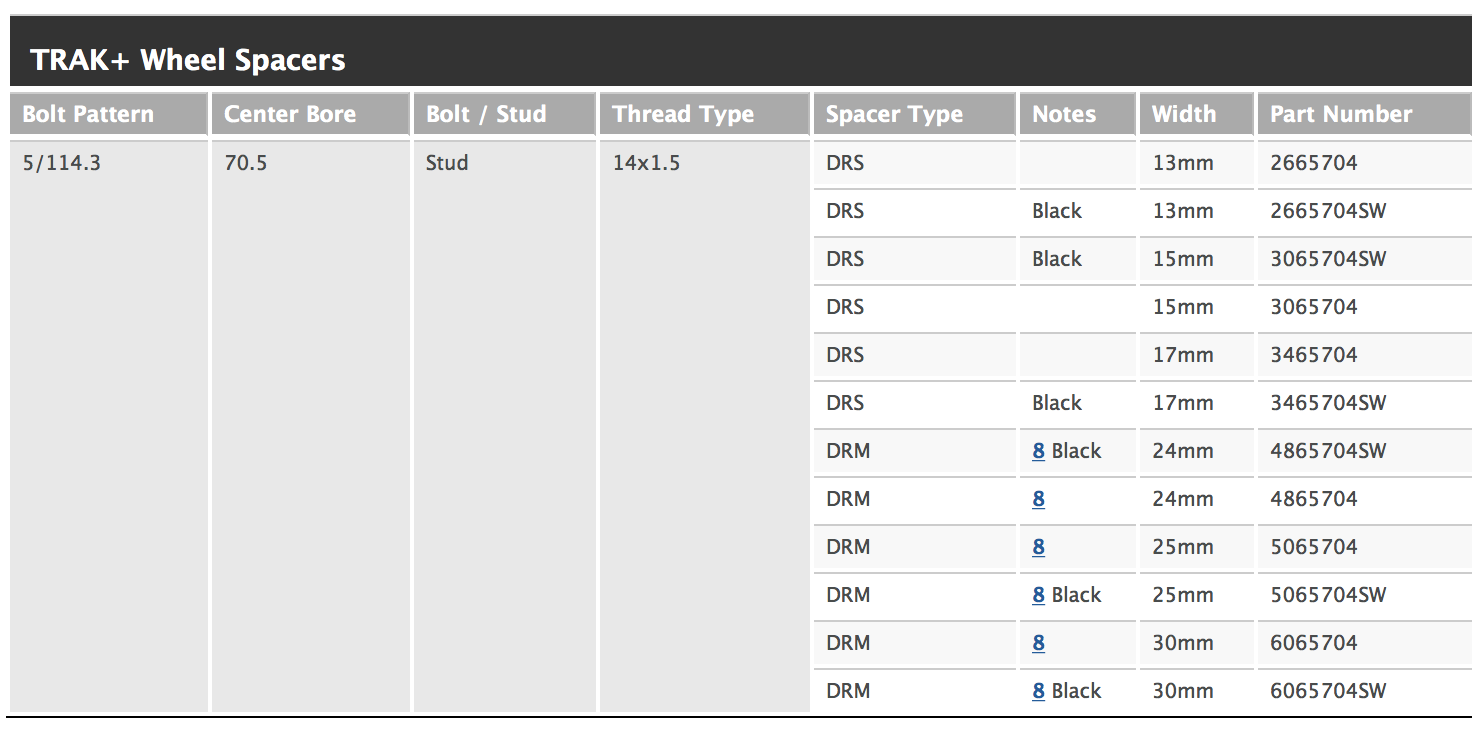Click the 70.5 center bore cell
Screen dimensions: 1472x734
point(246,163)
